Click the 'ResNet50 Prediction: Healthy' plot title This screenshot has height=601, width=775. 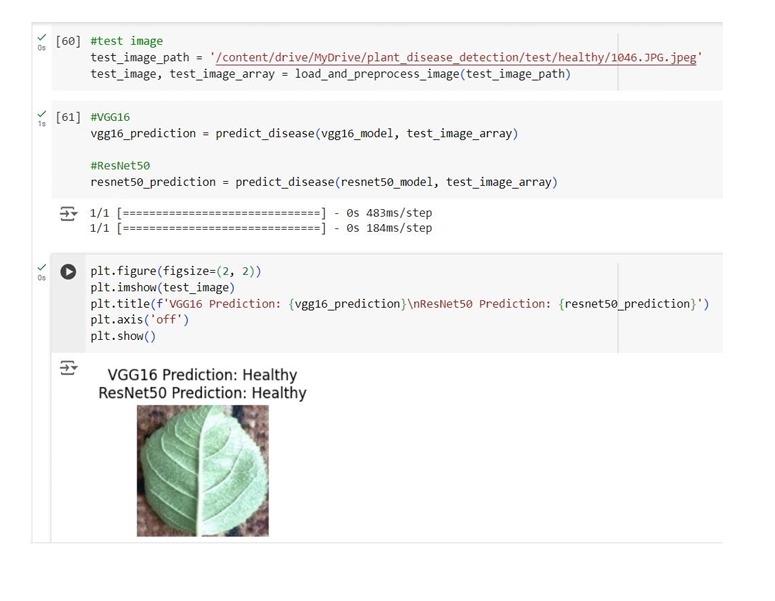[x=202, y=393]
